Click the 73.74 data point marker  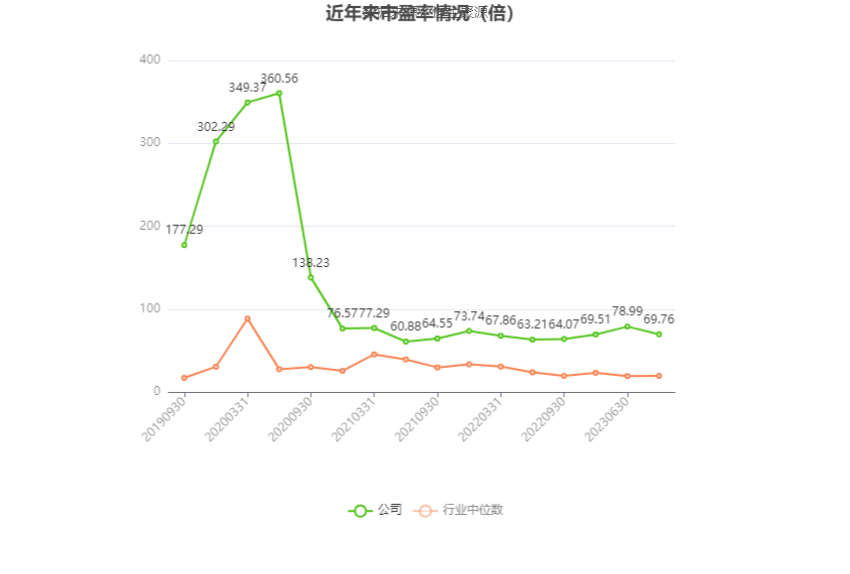[x=469, y=331]
